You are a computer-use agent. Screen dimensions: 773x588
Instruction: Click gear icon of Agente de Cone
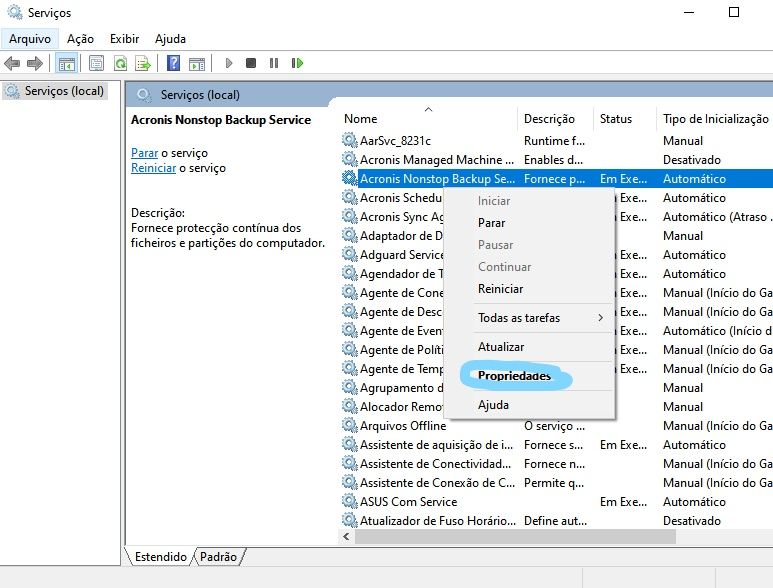350,292
